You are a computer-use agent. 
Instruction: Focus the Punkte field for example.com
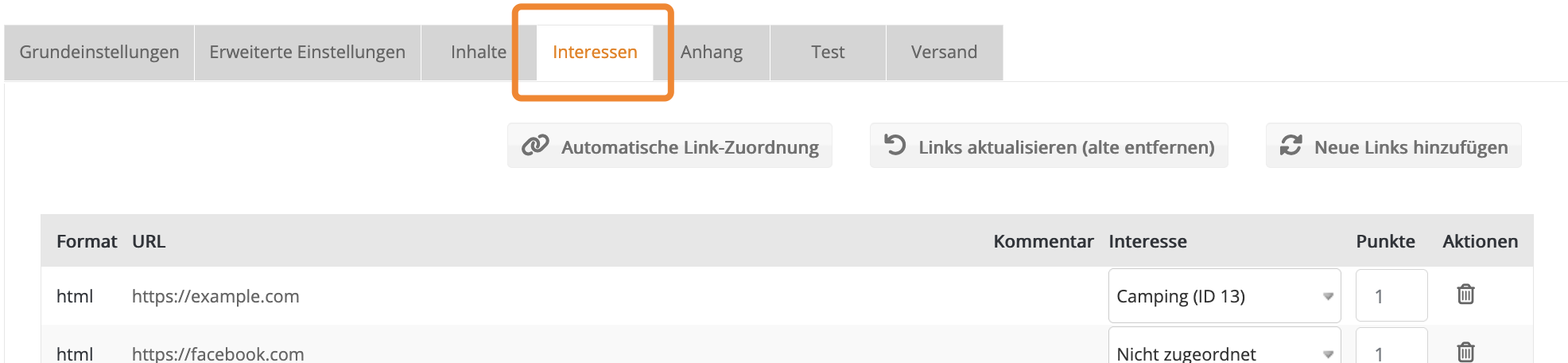(x=1391, y=296)
